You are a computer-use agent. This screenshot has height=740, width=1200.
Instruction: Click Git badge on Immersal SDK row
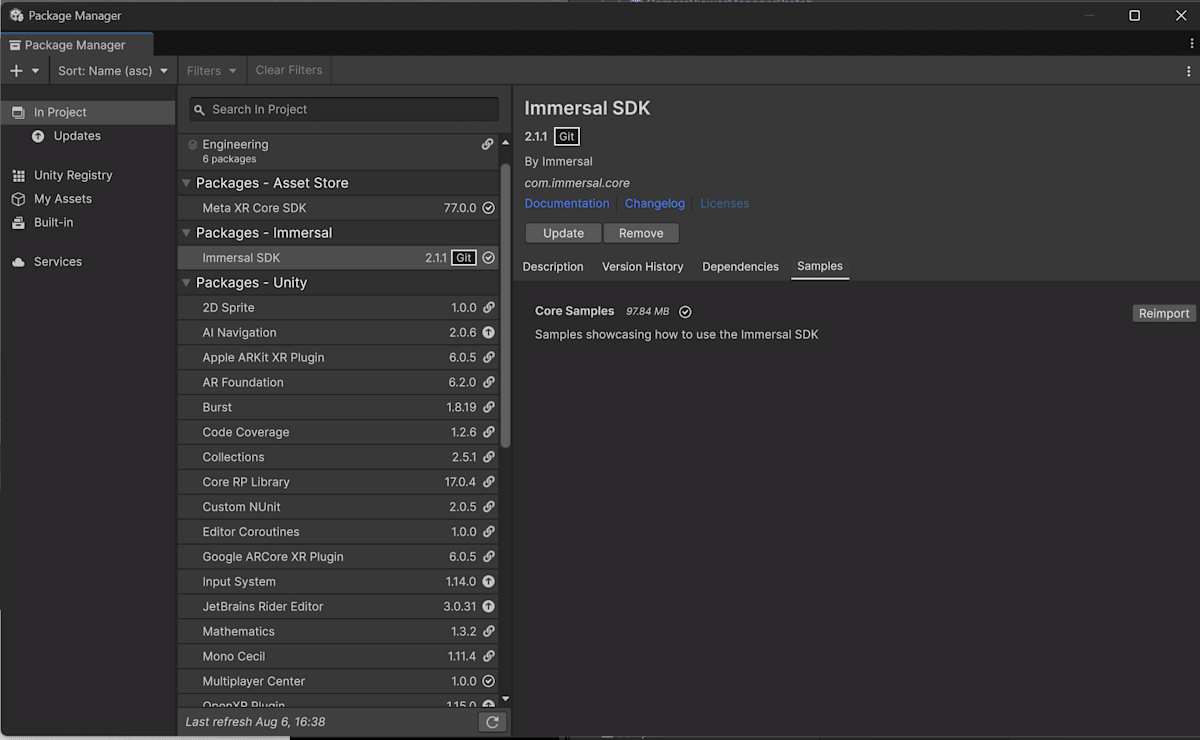pyautogui.click(x=463, y=258)
